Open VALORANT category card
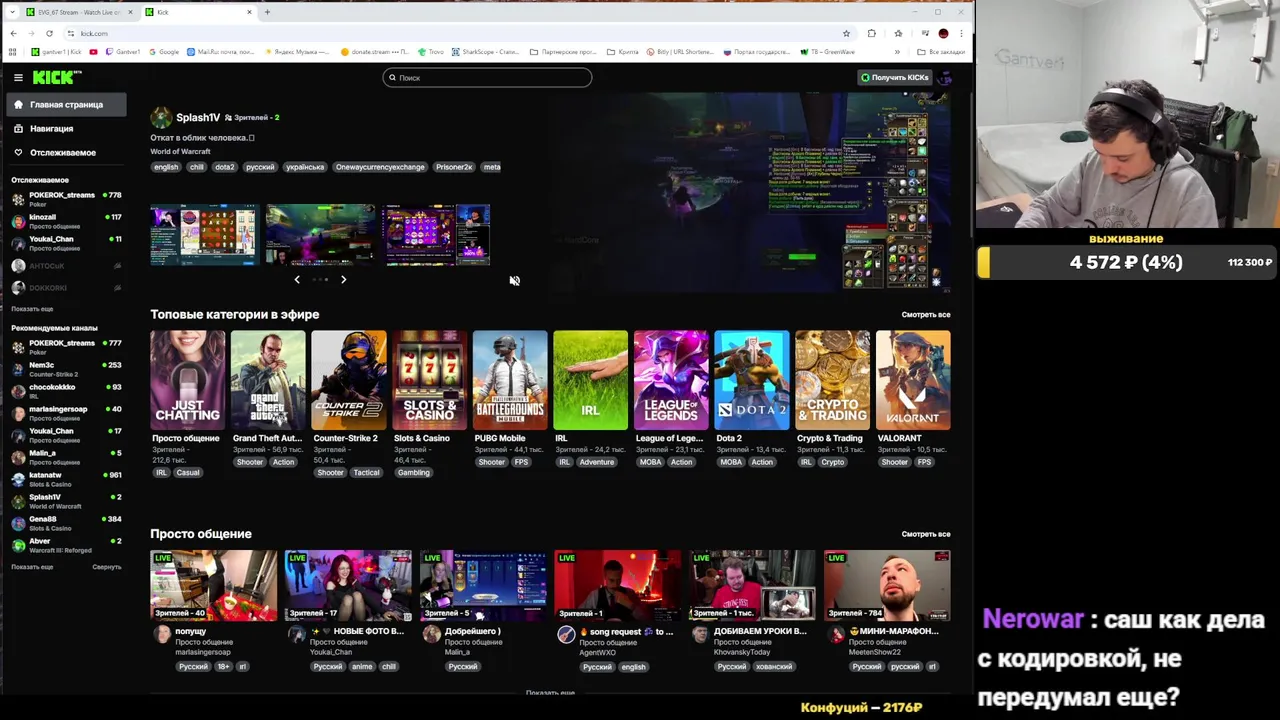 coord(913,381)
